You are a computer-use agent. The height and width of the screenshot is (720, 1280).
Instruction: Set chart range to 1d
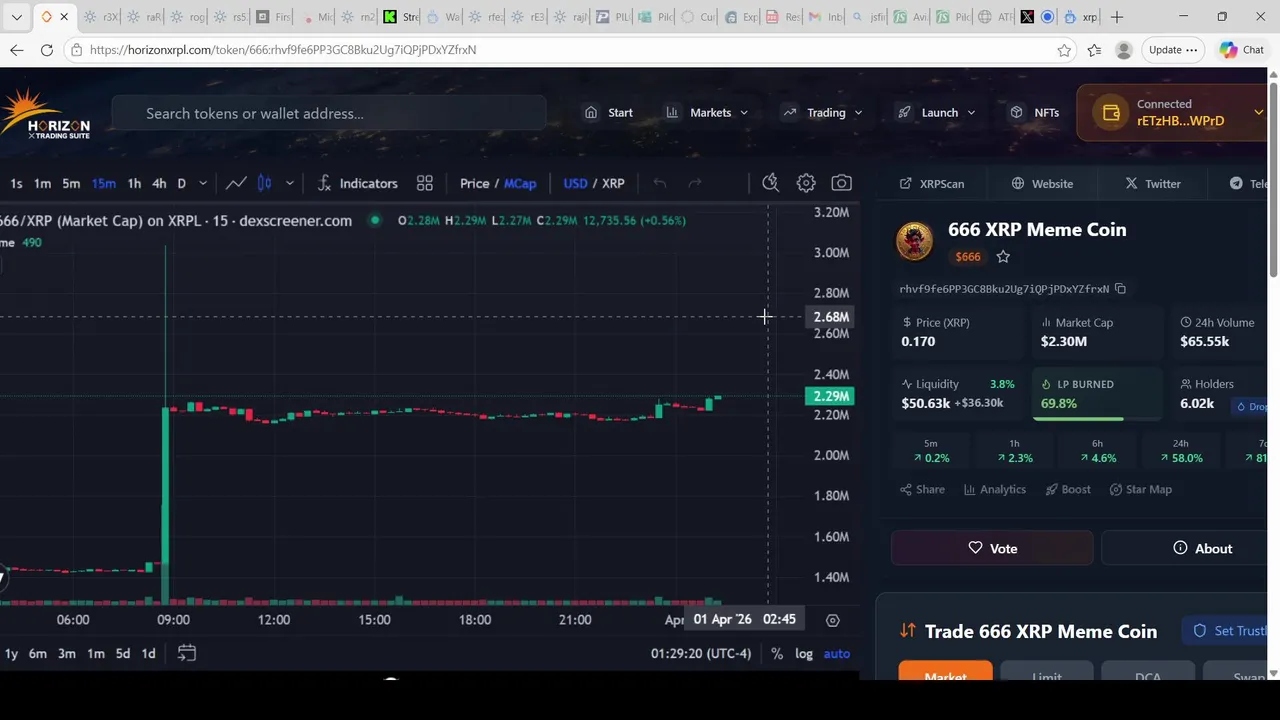pyautogui.click(x=148, y=653)
